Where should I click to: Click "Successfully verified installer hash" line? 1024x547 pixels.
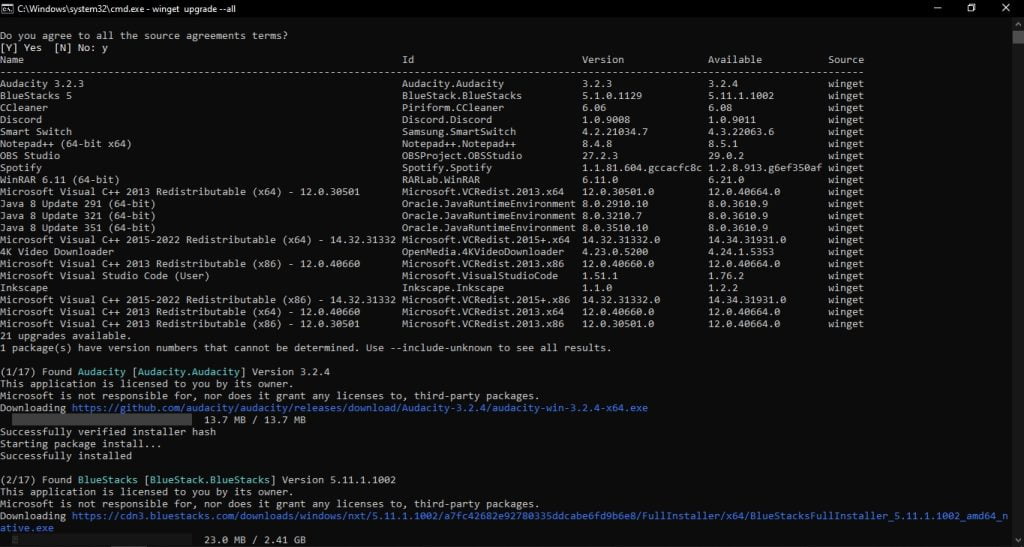108,431
